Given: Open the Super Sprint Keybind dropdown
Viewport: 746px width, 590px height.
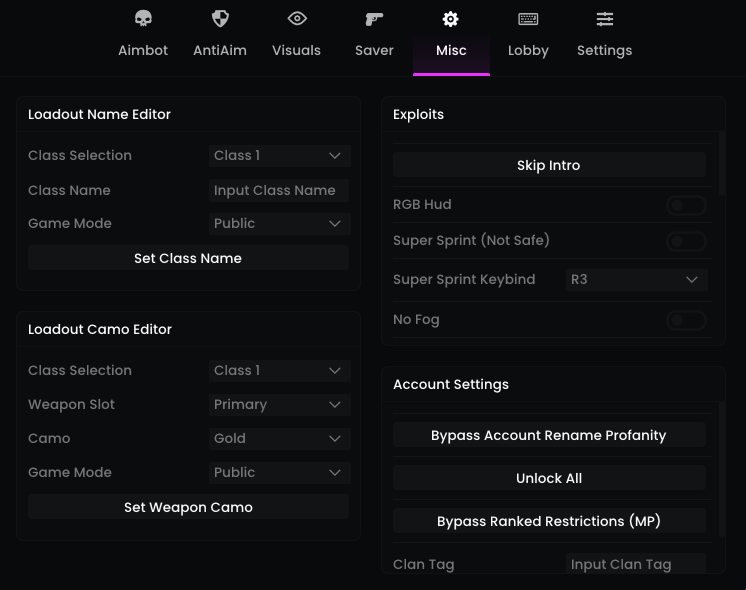Looking at the screenshot, I should (636, 280).
